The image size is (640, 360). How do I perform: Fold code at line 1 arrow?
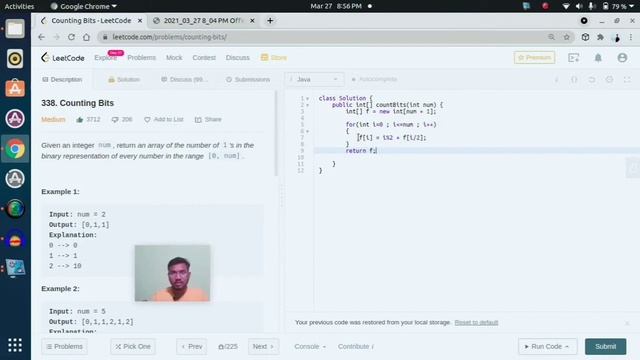coord(307,98)
